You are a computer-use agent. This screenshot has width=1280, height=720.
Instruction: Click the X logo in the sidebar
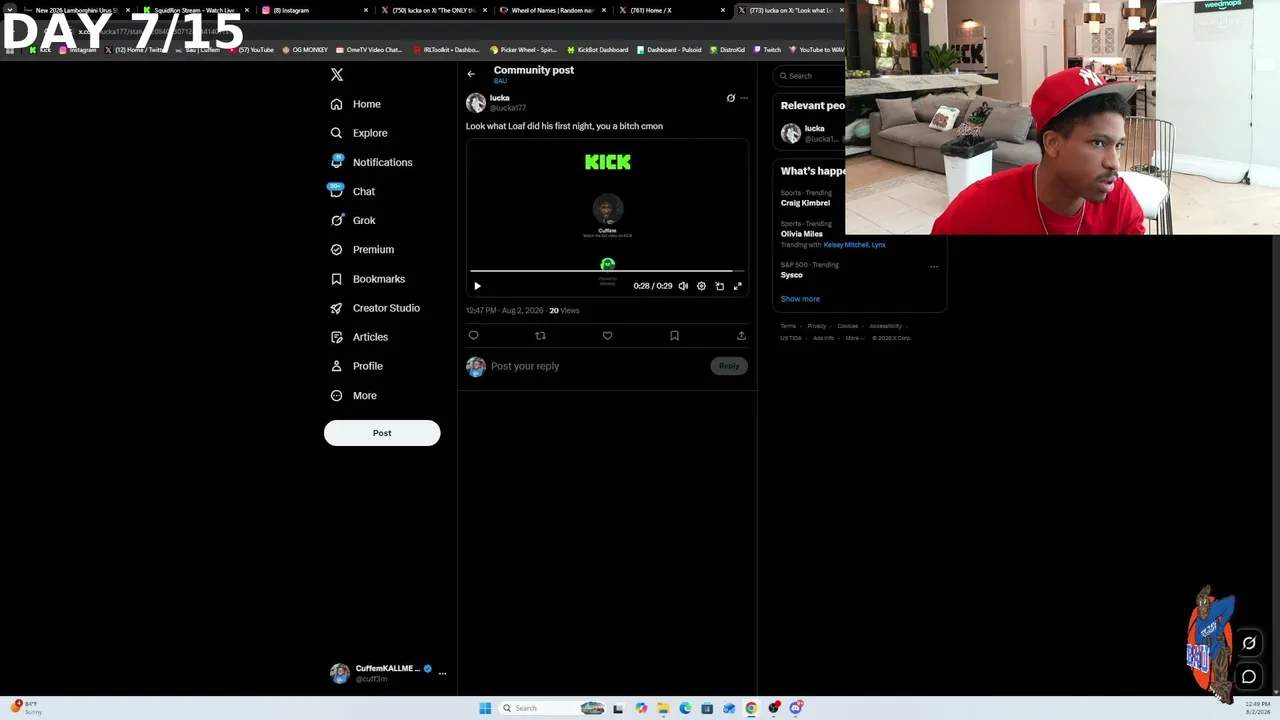coord(337,75)
